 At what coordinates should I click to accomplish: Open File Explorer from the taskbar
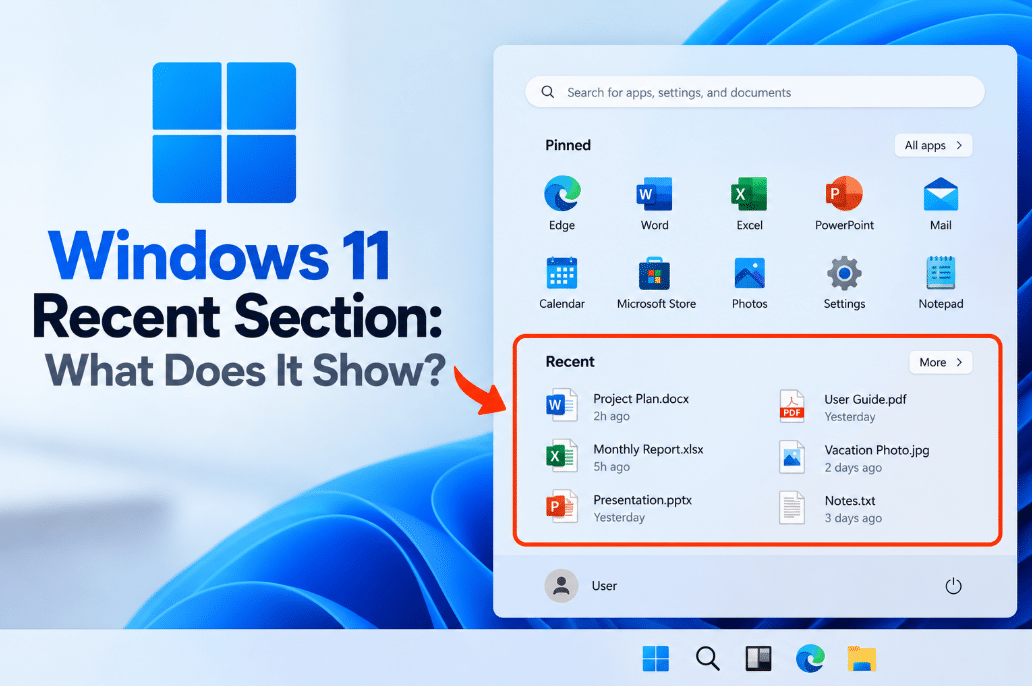(862, 659)
